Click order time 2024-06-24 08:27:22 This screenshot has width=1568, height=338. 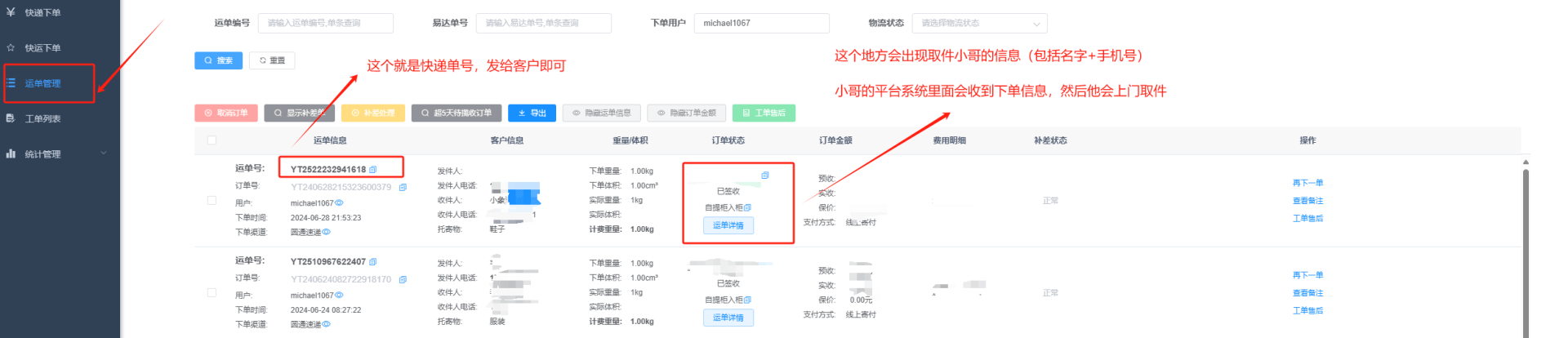click(326, 310)
